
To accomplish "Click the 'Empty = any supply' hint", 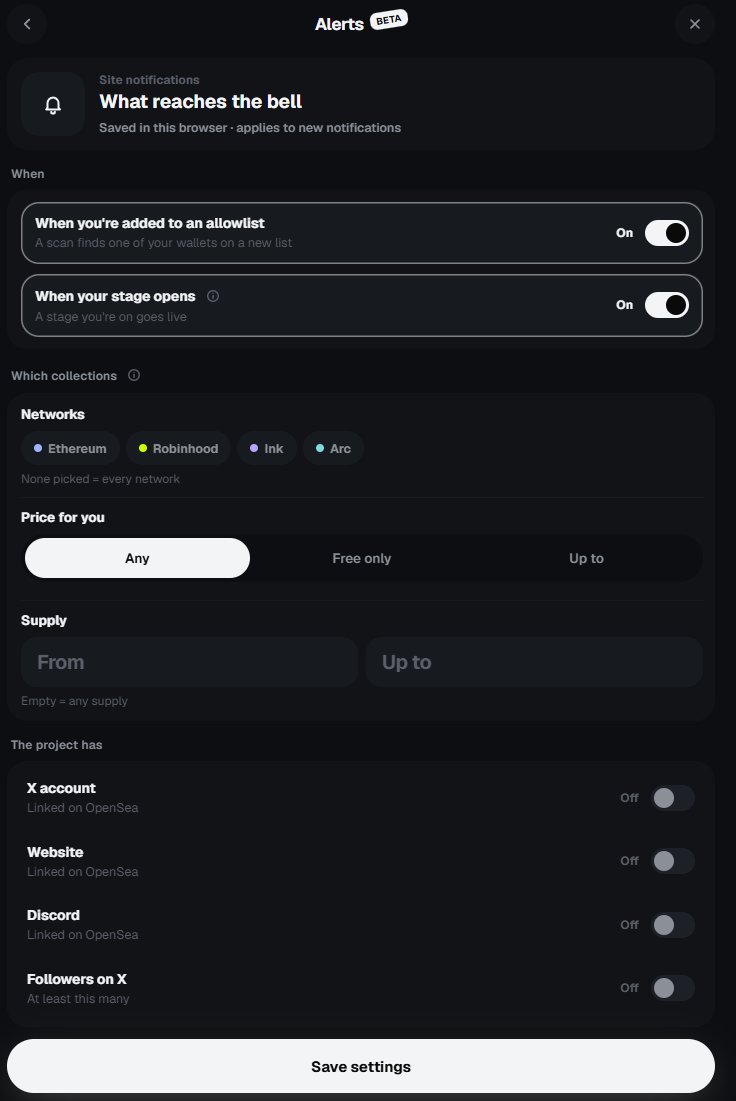I will click(x=74, y=701).
